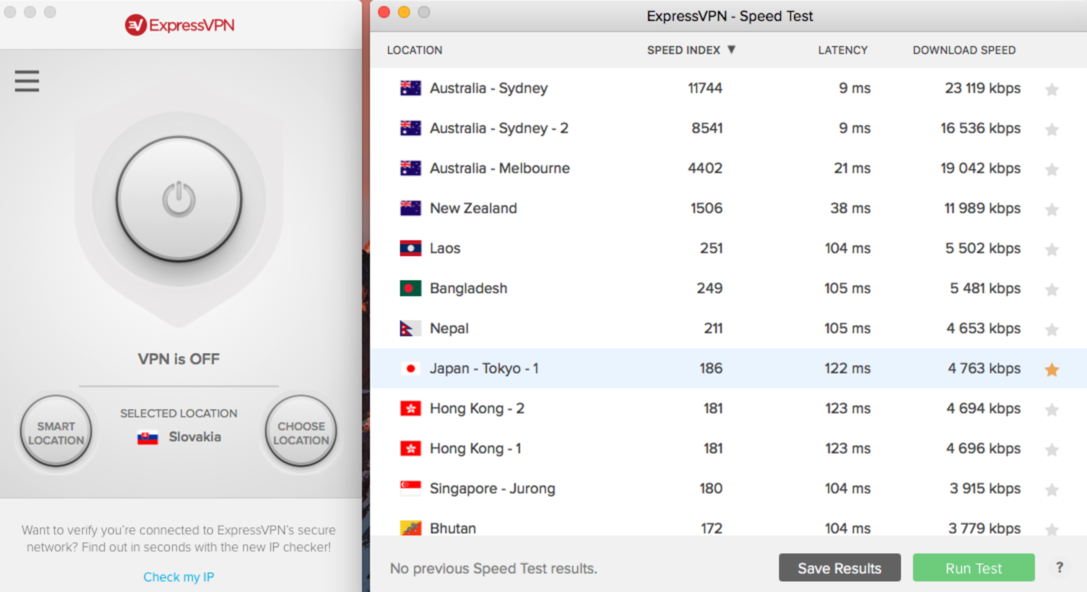Star the Hong Kong - 2 location

click(x=1052, y=410)
